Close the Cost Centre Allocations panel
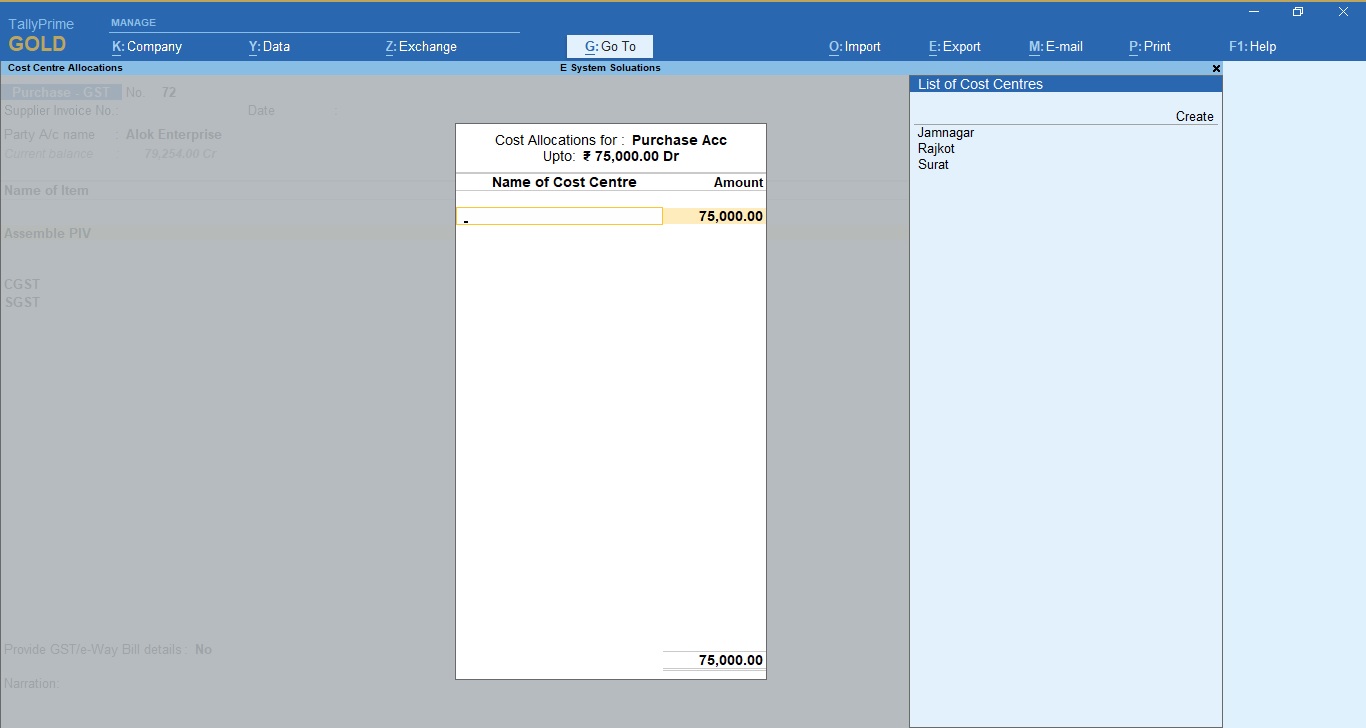Image resolution: width=1366 pixels, height=728 pixels. coord(1216,68)
